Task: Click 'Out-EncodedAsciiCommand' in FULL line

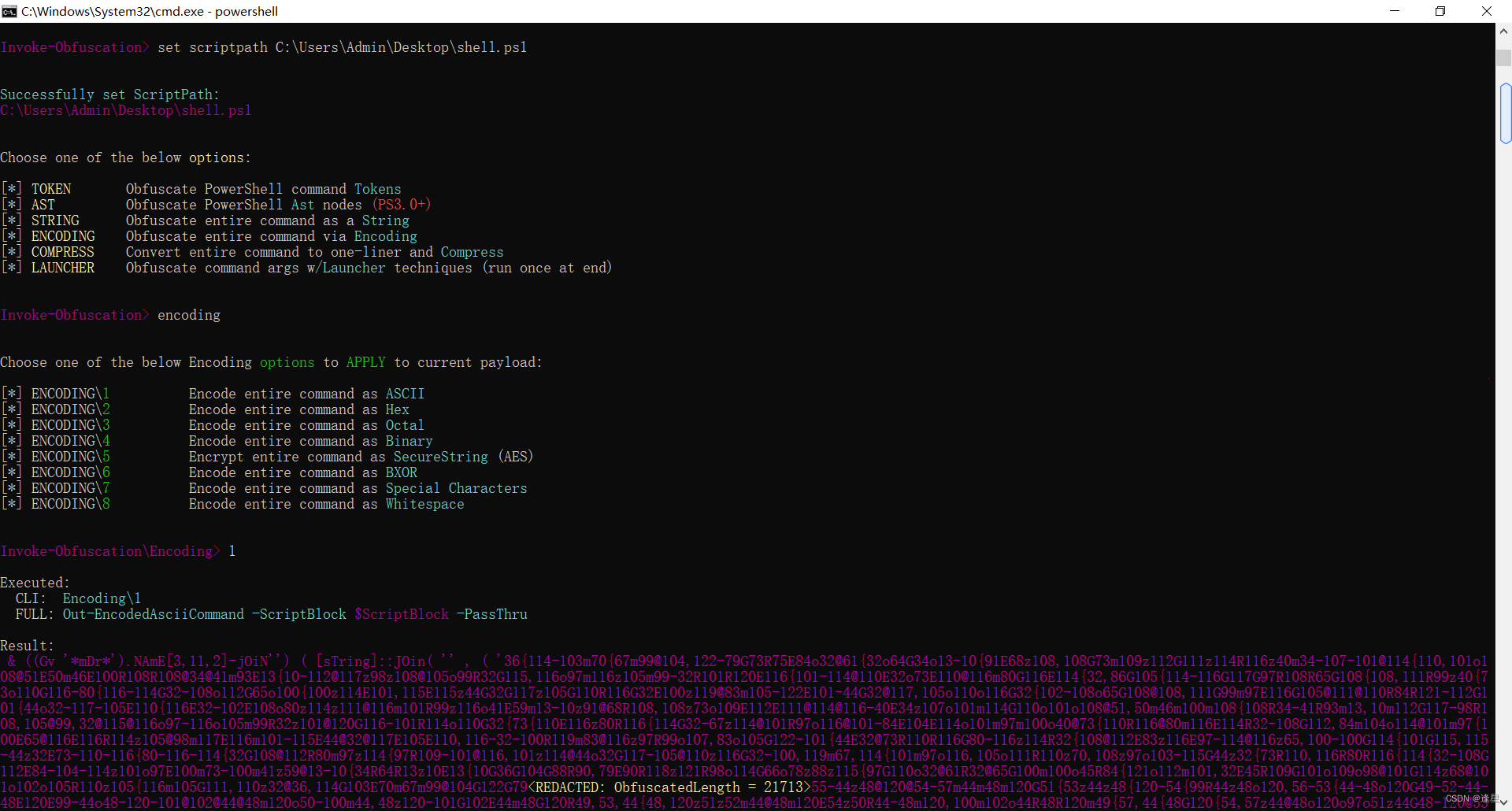Action: pyautogui.click(x=154, y=614)
